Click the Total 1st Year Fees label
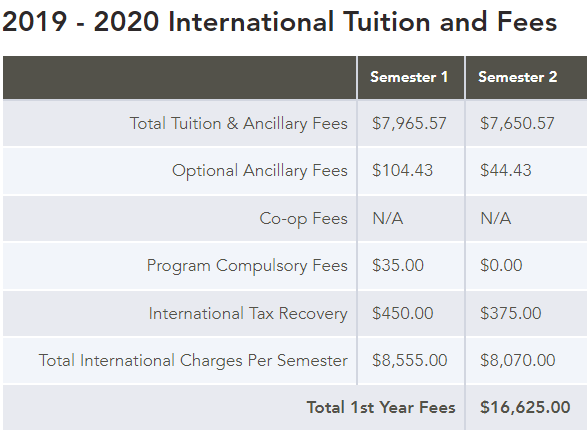 pos(381,407)
